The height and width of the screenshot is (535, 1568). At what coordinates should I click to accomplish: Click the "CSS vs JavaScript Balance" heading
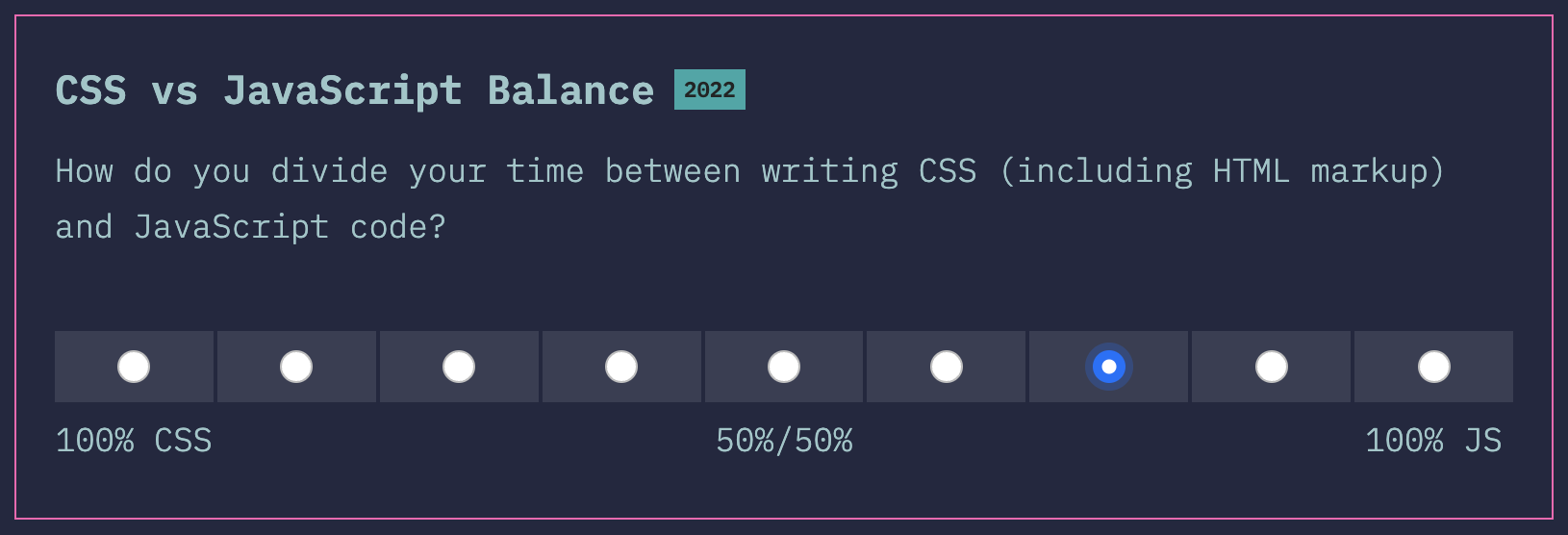pos(354,90)
